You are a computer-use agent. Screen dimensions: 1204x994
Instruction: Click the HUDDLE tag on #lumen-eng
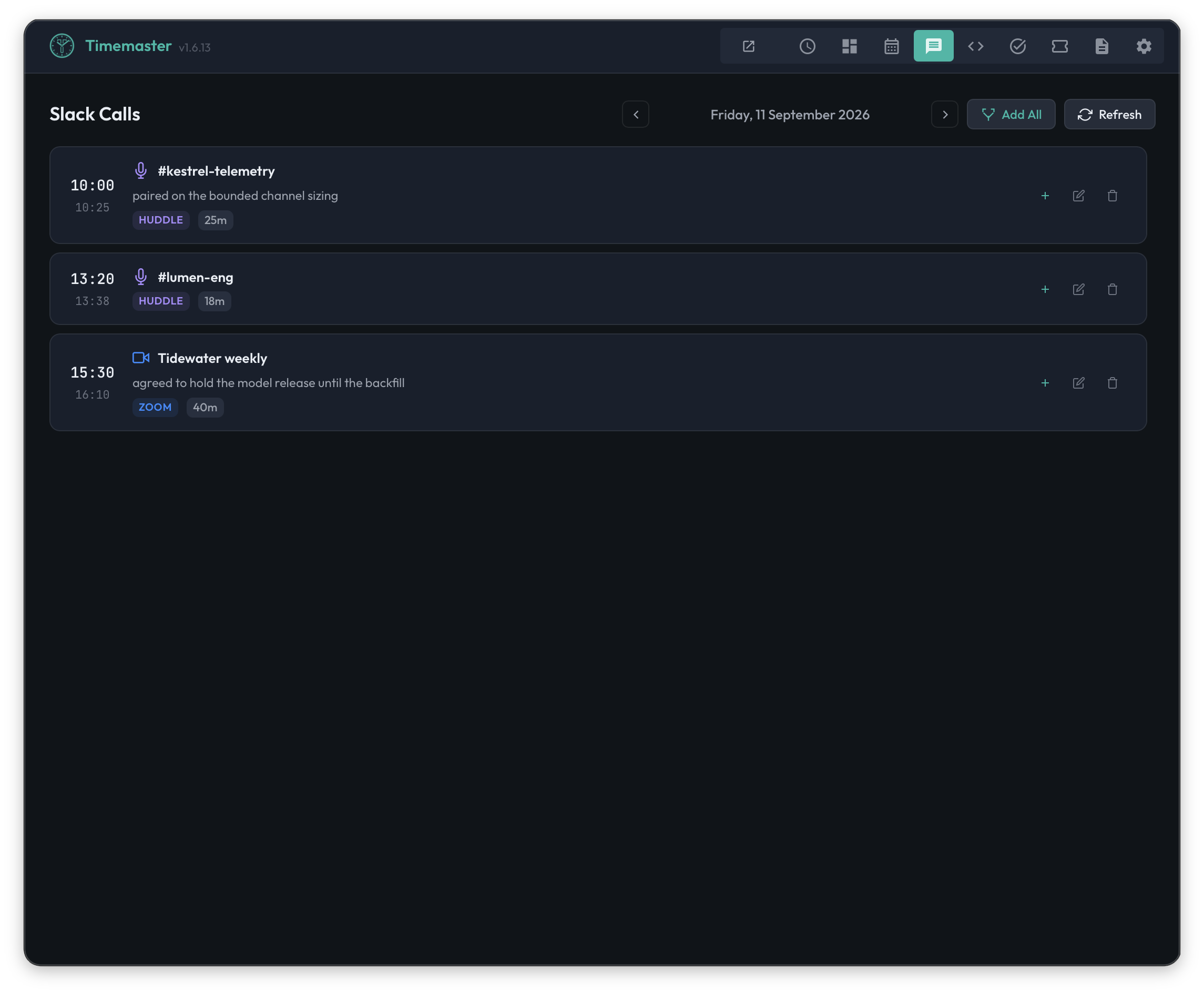pos(161,301)
